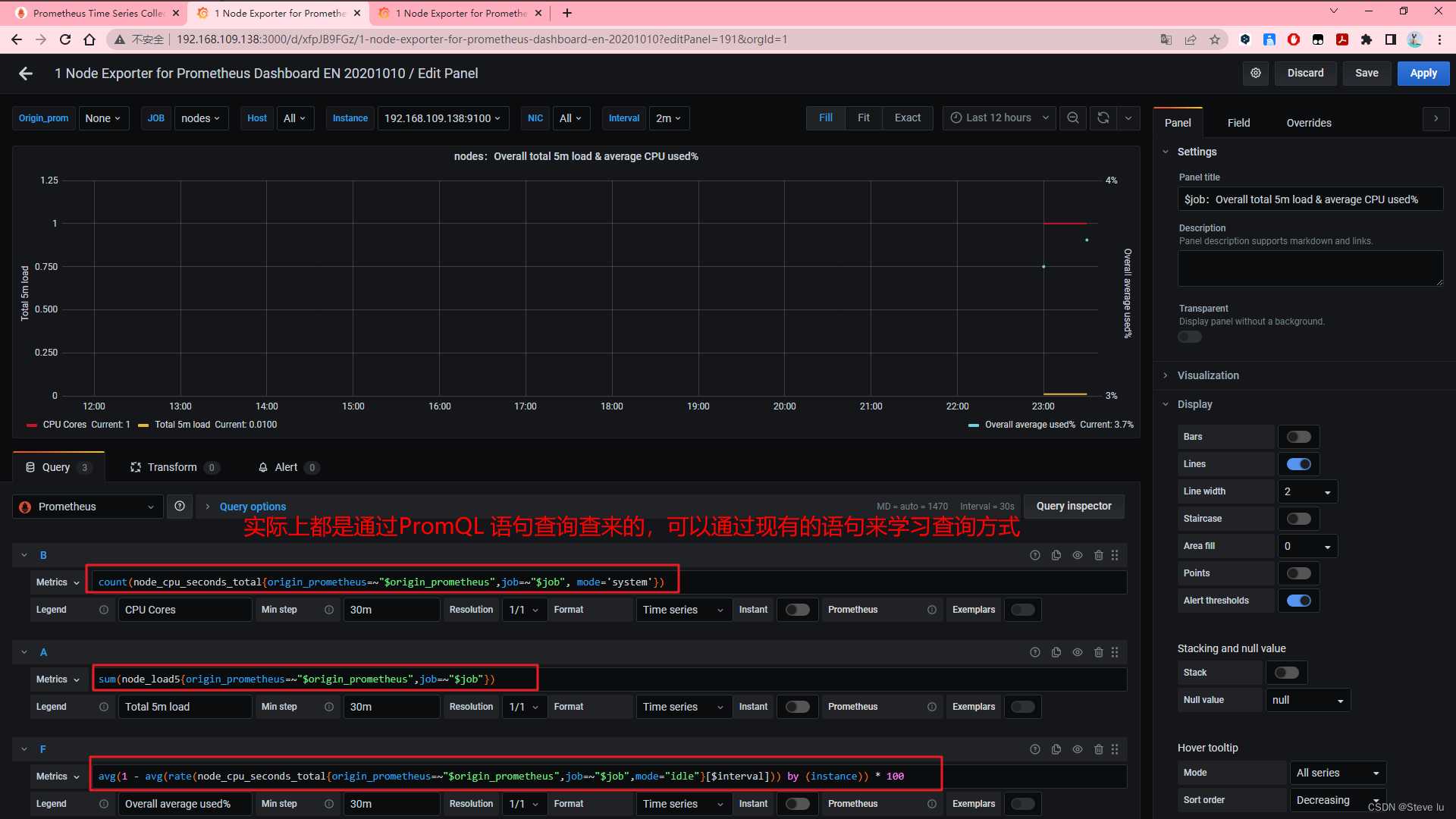Open the Interval 2m dropdown
The image size is (1456, 819).
tap(668, 118)
